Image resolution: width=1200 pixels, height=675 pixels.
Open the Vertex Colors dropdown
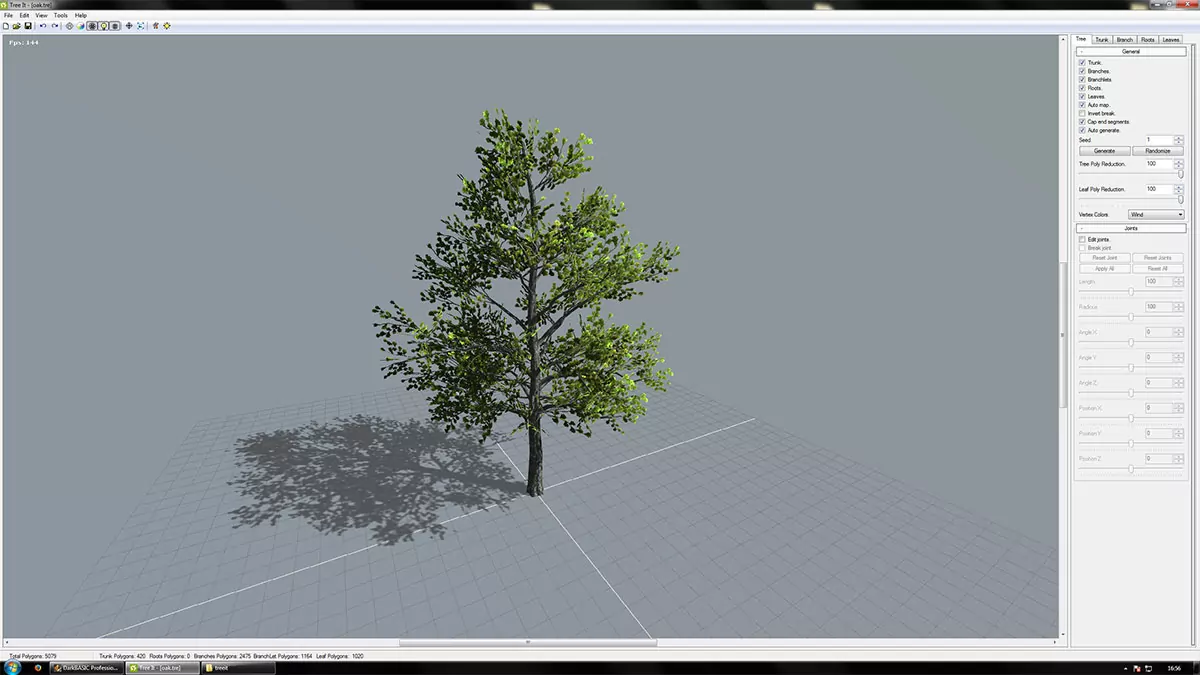pos(1156,215)
